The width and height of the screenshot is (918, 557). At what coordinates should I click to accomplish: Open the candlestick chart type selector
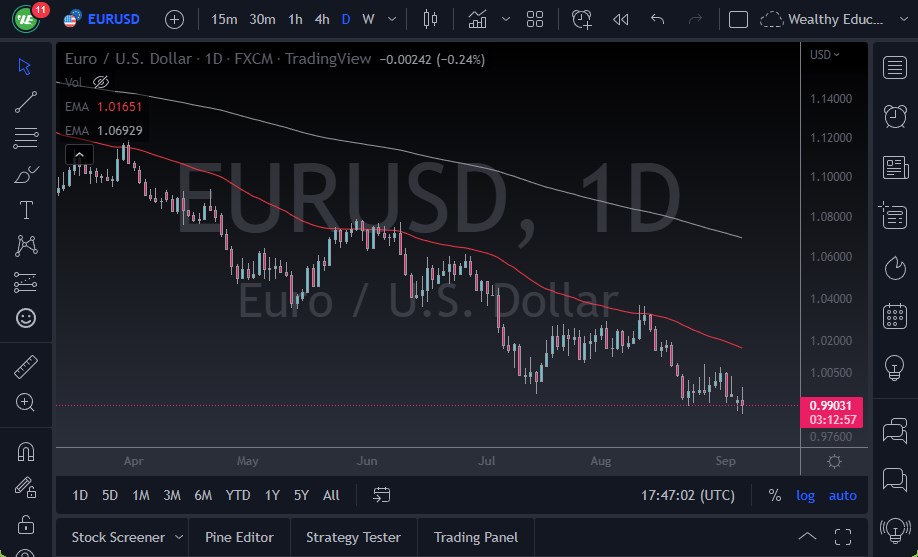(x=430, y=19)
